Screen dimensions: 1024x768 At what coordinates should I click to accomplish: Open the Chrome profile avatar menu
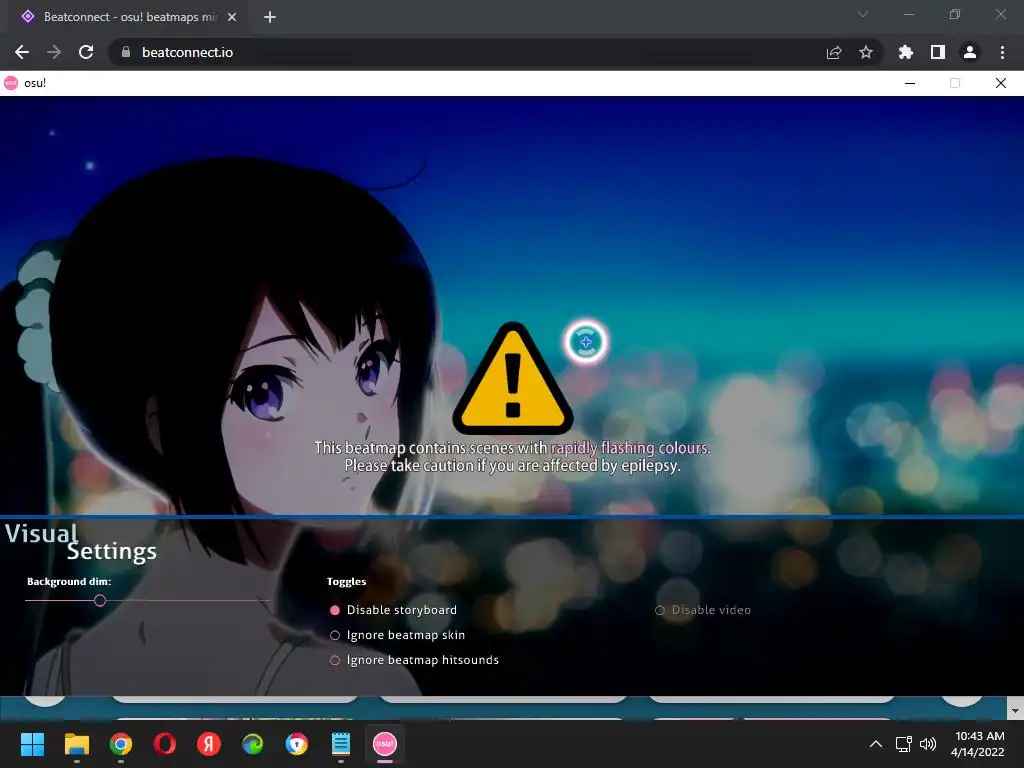tap(970, 52)
